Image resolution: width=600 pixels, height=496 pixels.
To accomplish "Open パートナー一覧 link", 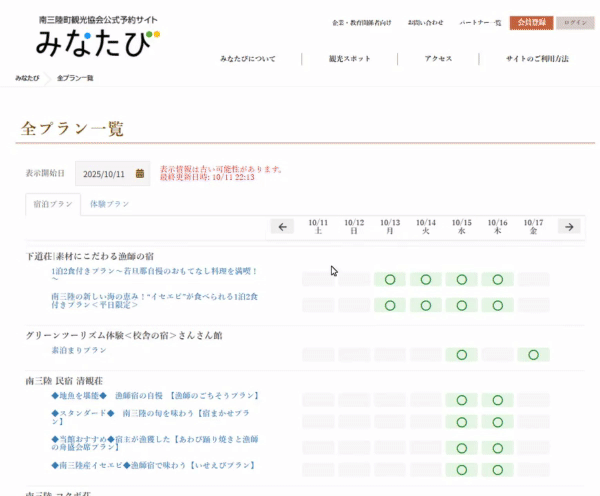I will pyautogui.click(x=480, y=23).
